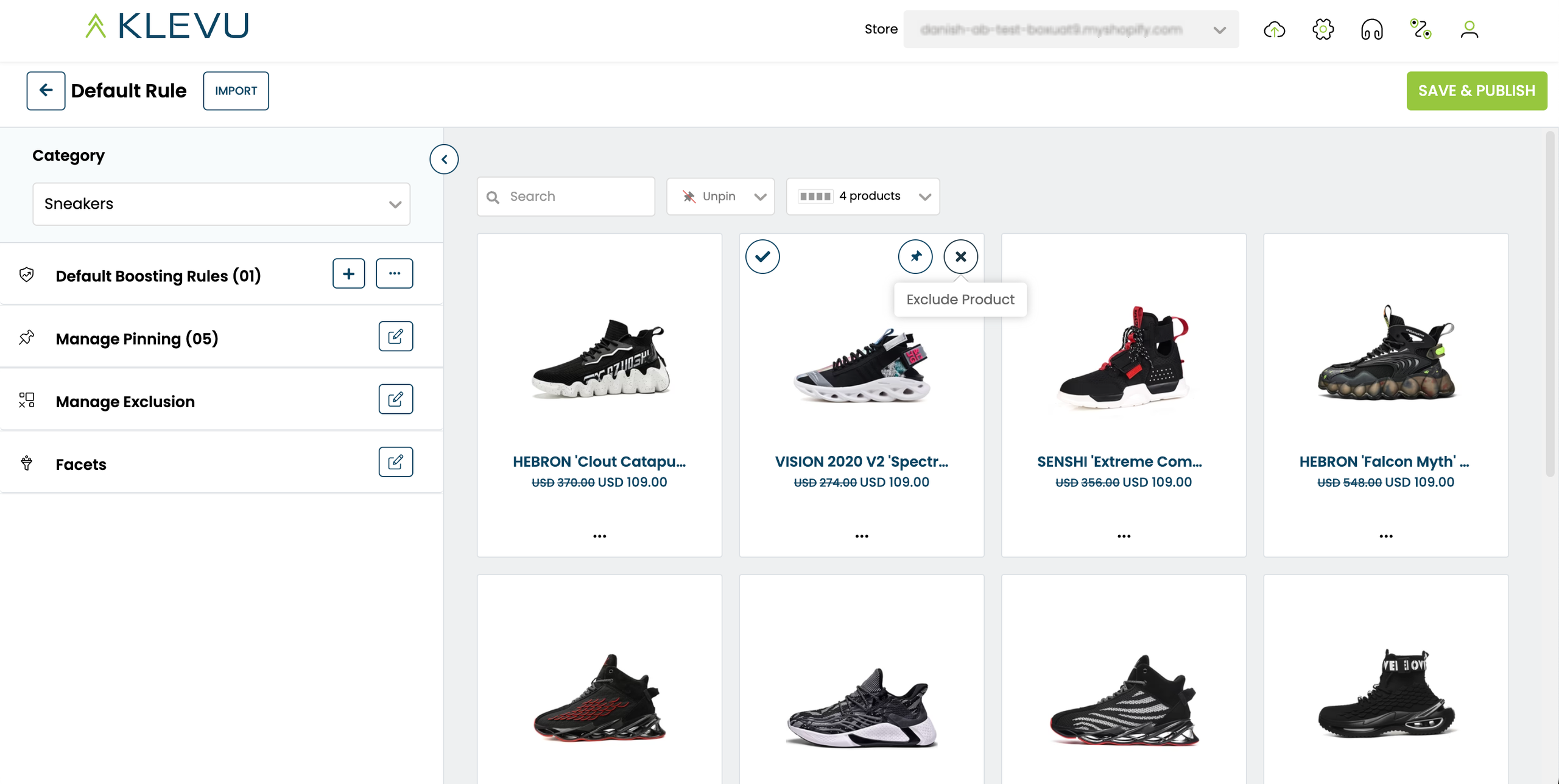The width and height of the screenshot is (1559, 784).
Task: Open the Unpin dropdown
Action: tap(720, 197)
